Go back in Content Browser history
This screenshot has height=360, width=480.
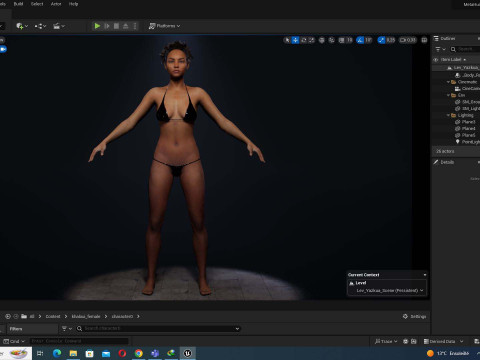click(x=8, y=316)
